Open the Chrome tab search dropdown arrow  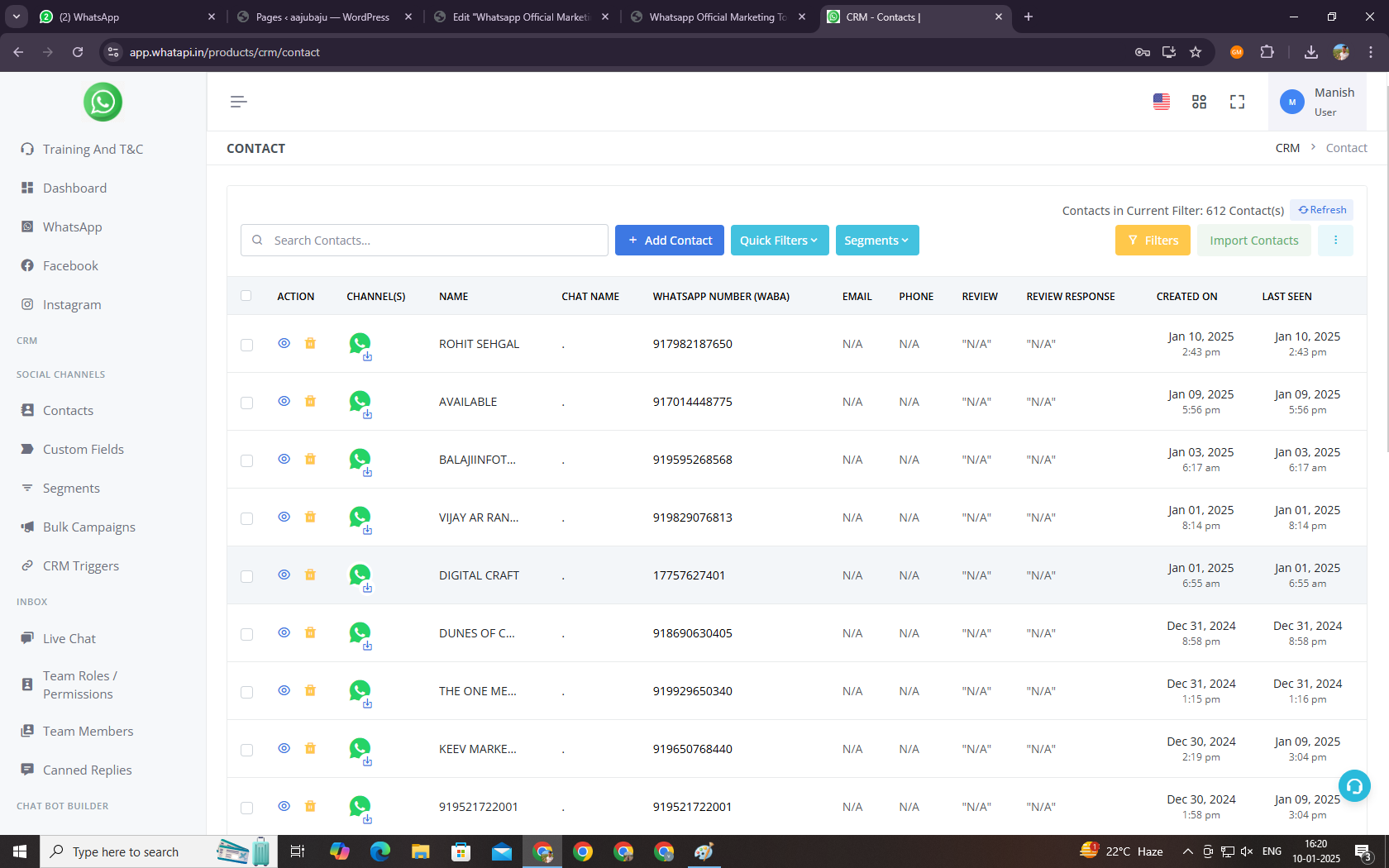[x=17, y=17]
